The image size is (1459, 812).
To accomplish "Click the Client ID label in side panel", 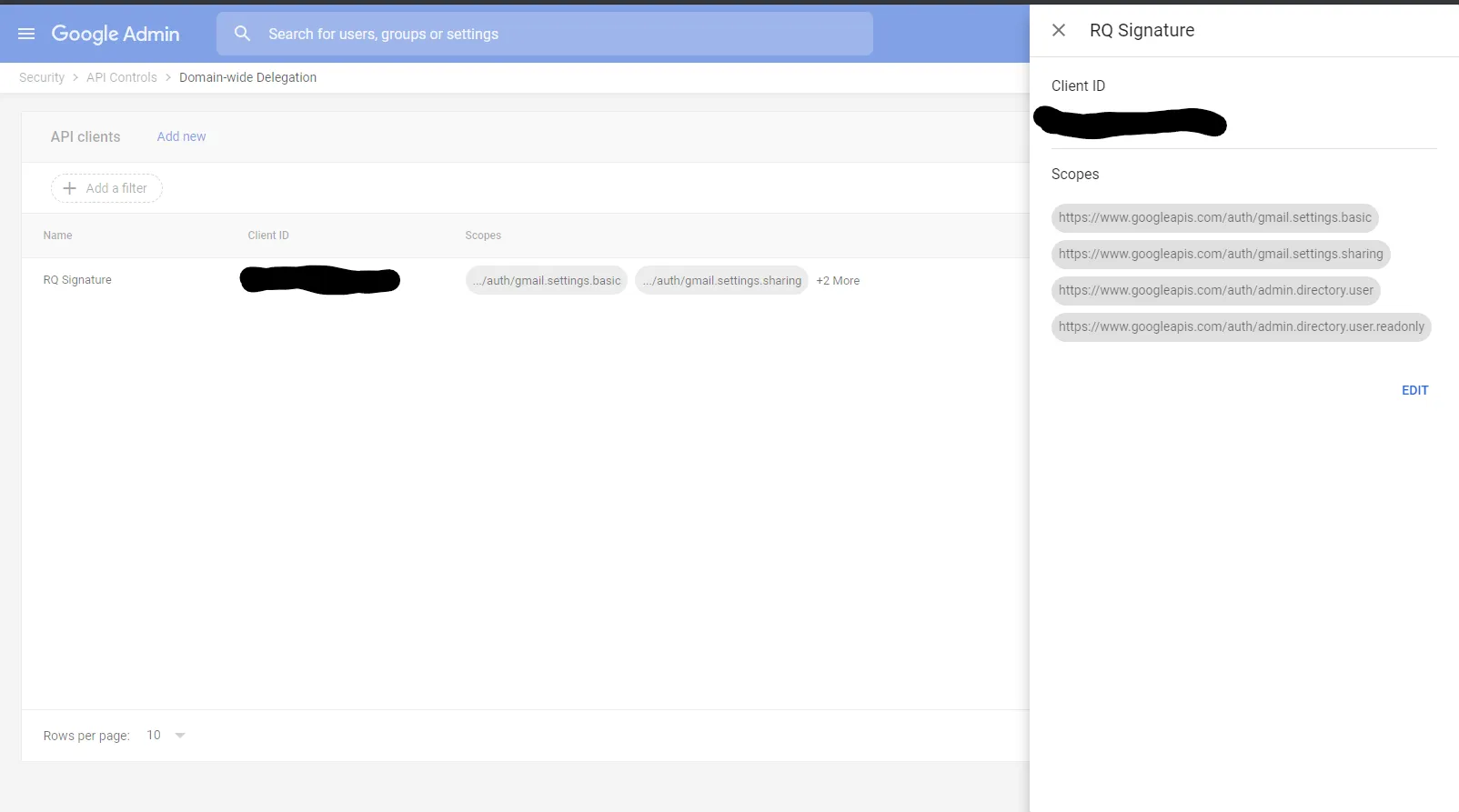I will tap(1078, 85).
